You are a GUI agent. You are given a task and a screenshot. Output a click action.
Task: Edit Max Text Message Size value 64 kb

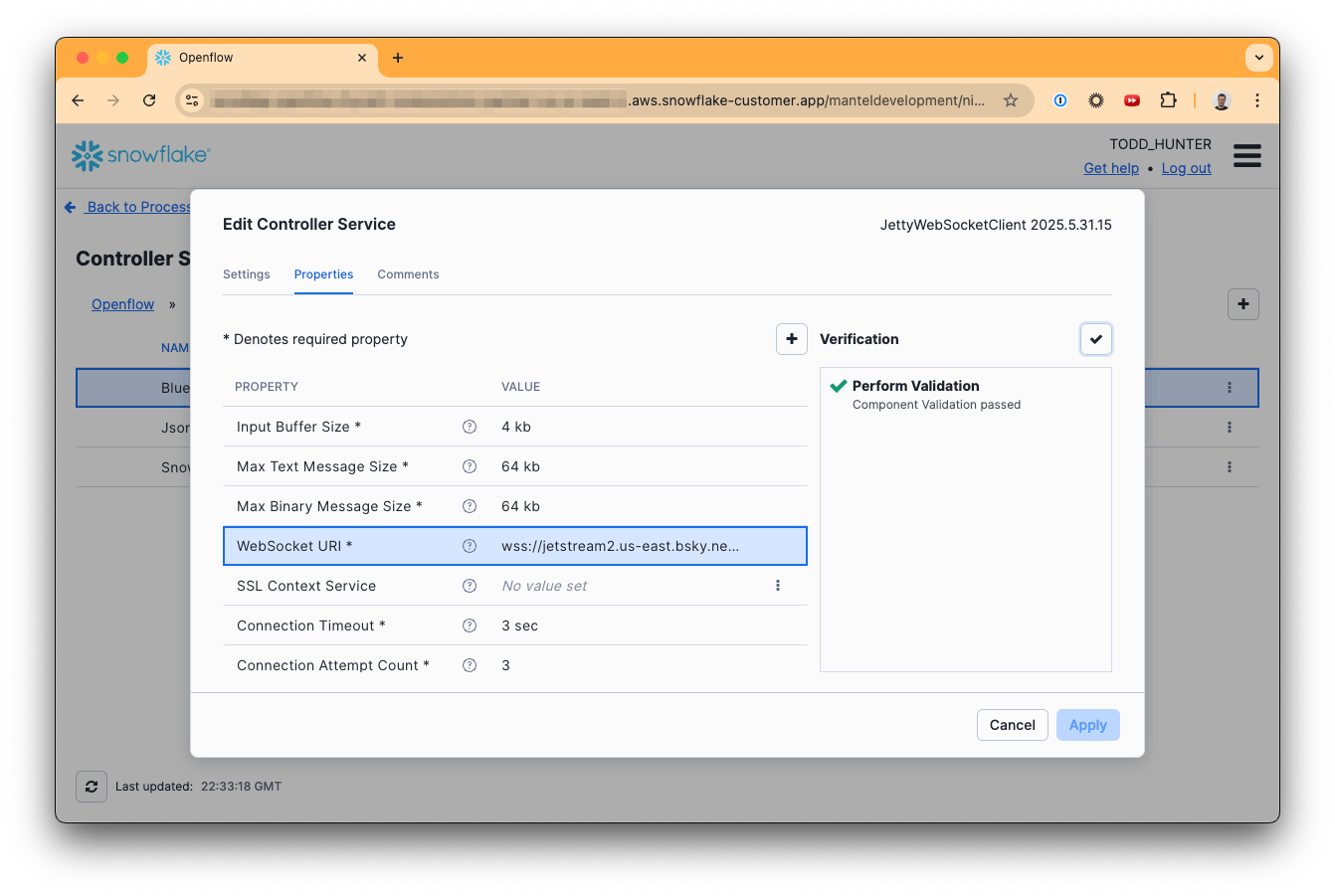click(x=521, y=466)
